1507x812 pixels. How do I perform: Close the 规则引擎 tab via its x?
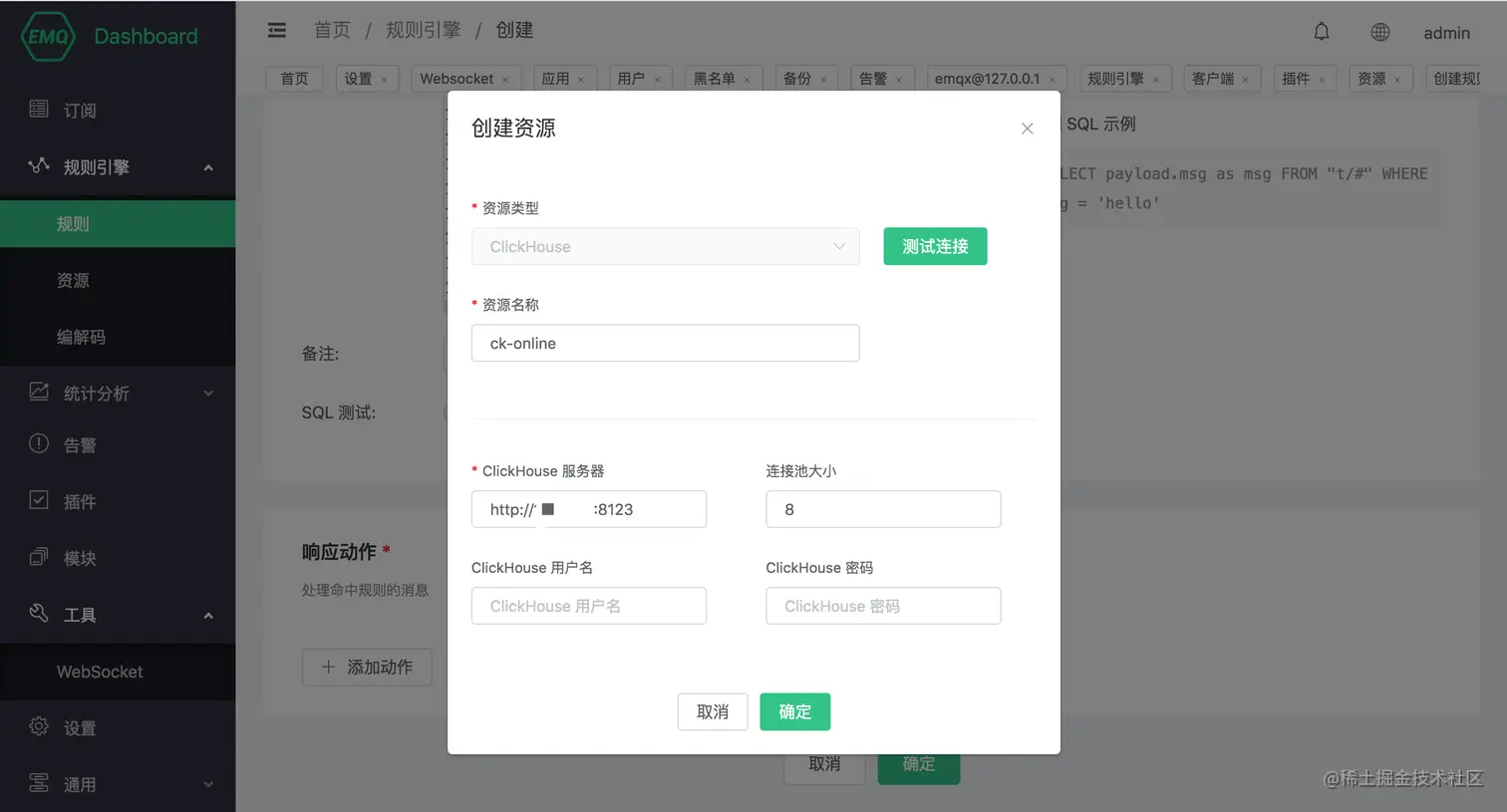(x=1156, y=80)
